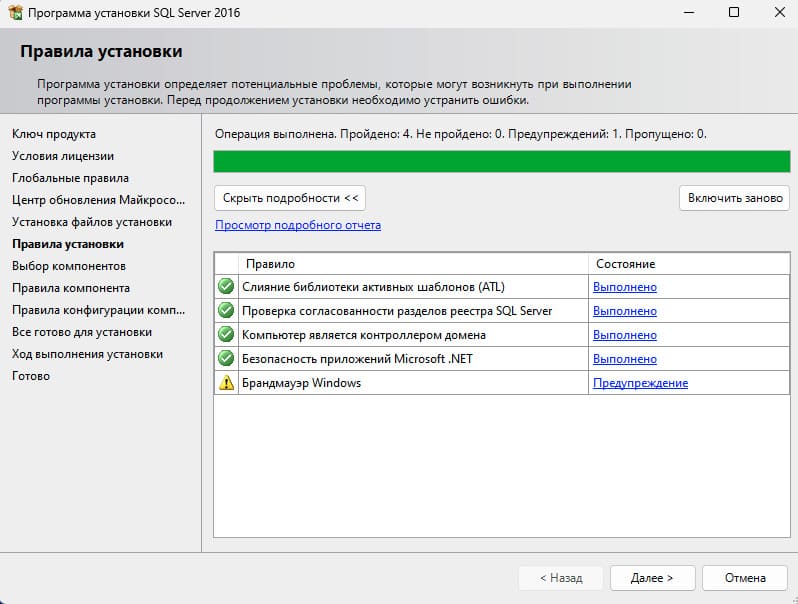Click the Далее button
The width and height of the screenshot is (798, 604).
(x=652, y=578)
